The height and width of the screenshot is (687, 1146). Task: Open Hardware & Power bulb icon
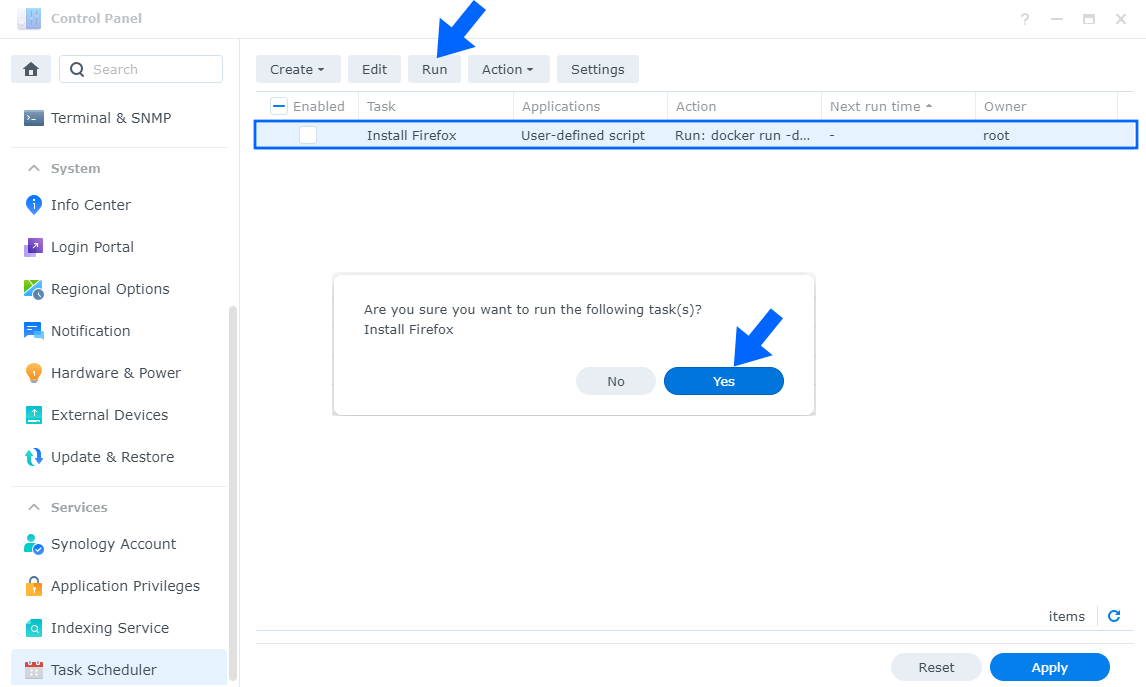pyautogui.click(x=34, y=373)
